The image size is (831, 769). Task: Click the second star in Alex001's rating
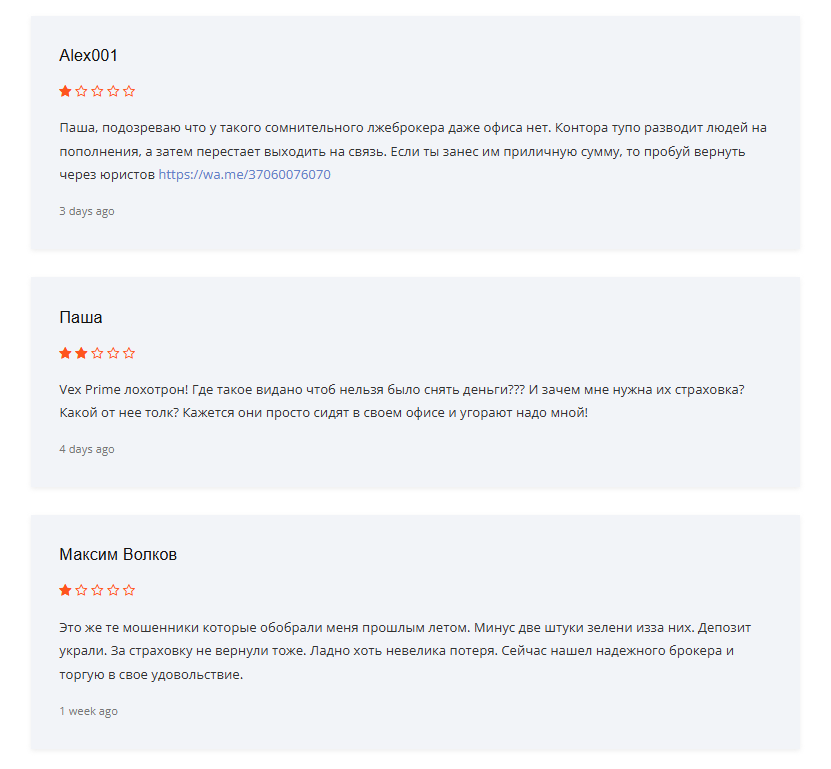point(81,91)
